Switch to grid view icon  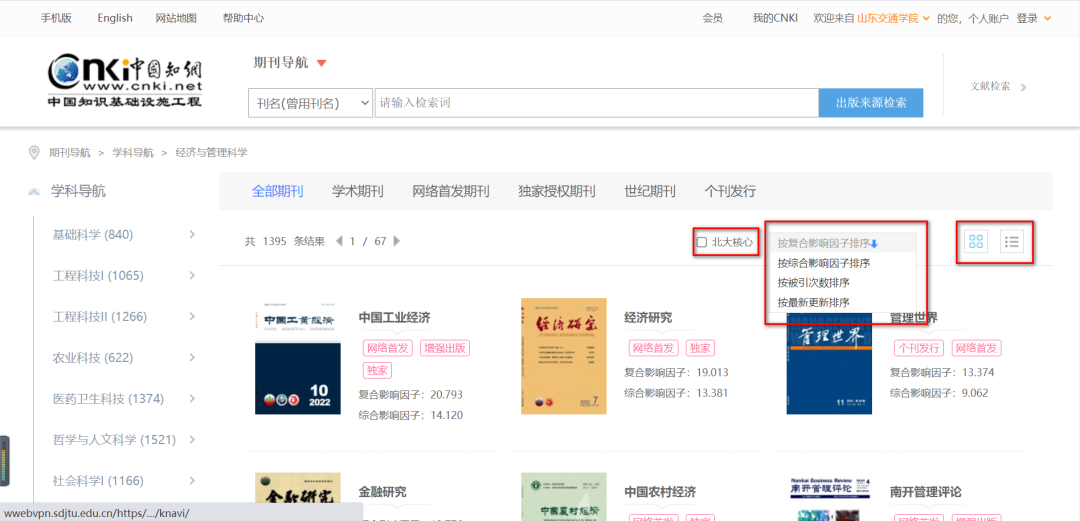[x=975, y=241]
